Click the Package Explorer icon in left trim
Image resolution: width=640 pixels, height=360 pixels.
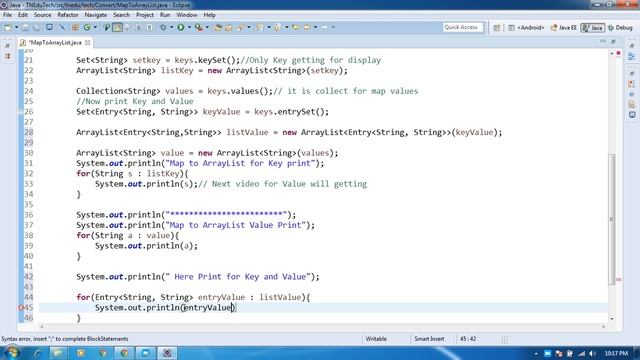coord(7,56)
